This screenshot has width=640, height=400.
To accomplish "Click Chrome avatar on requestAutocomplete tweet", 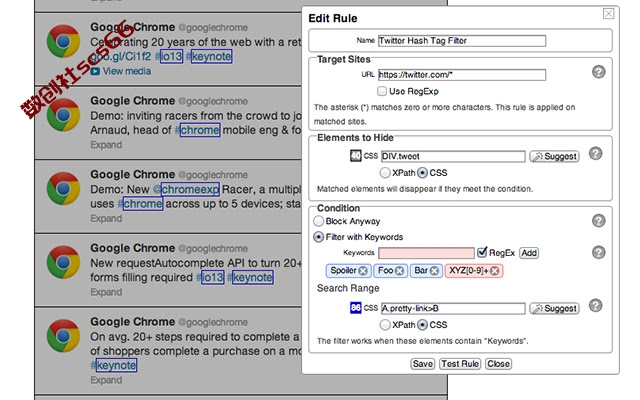I will (63, 262).
